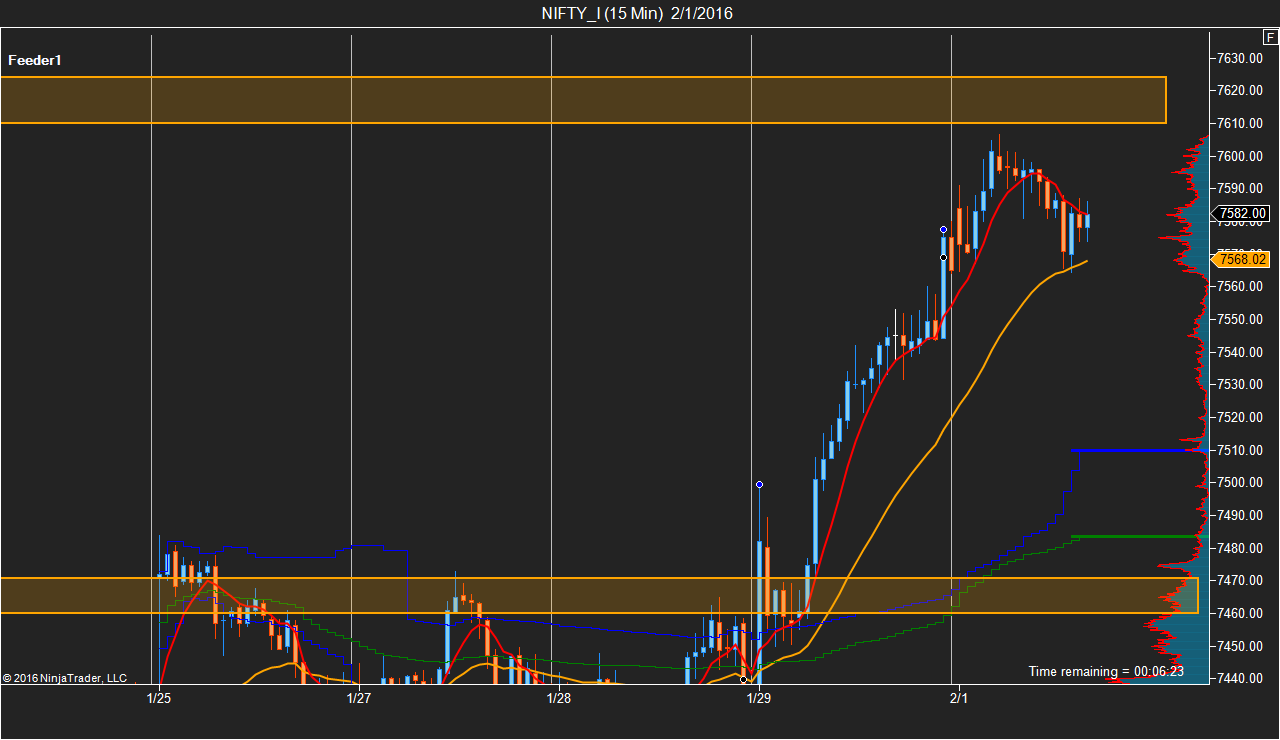Click the 7510.00 price axis label
1280x740 pixels.
click(x=1239, y=450)
